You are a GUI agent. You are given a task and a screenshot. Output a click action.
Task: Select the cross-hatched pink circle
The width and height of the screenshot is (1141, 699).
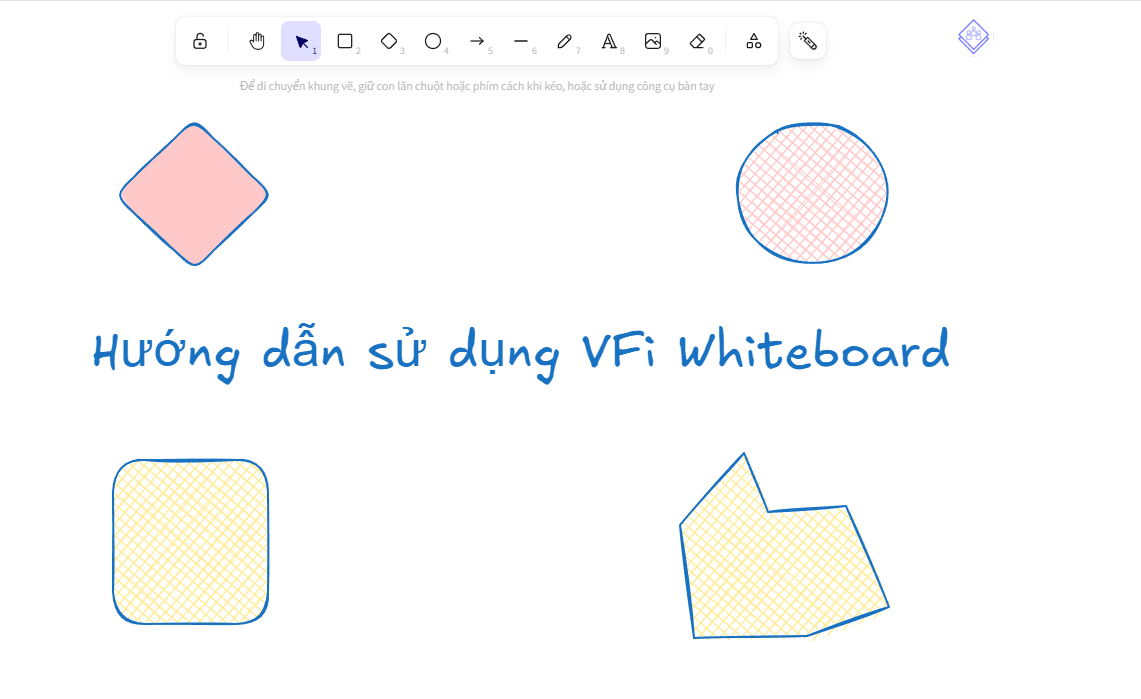pos(812,192)
